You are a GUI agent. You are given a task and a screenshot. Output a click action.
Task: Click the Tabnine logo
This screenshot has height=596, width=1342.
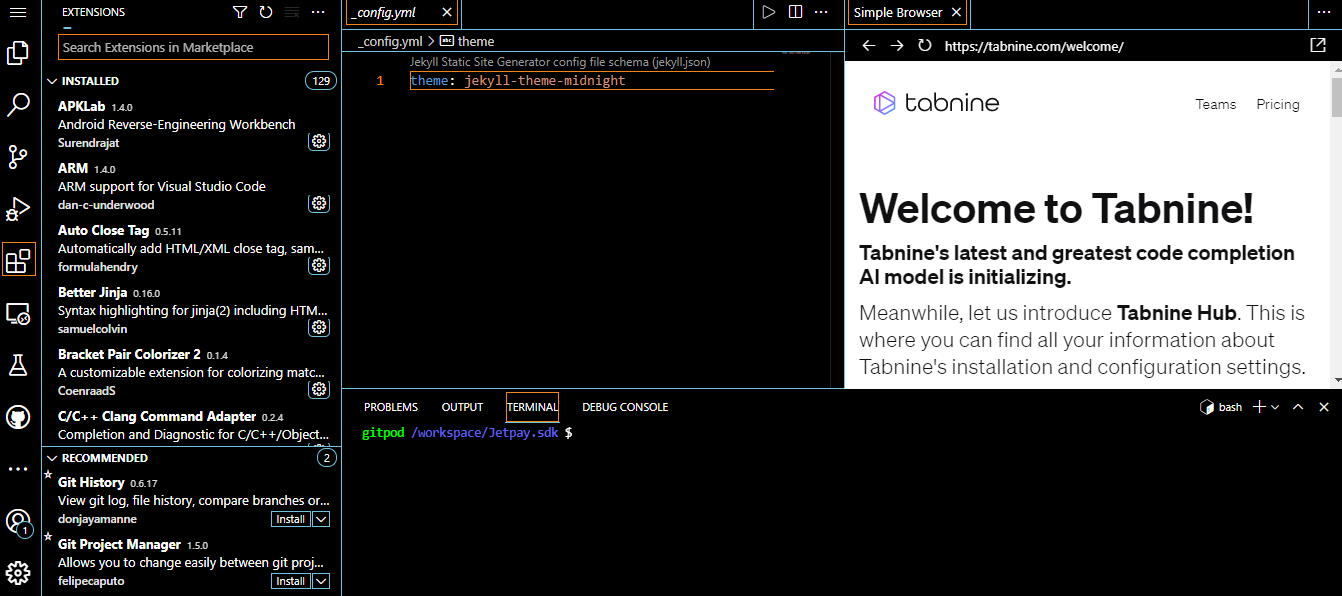936,103
